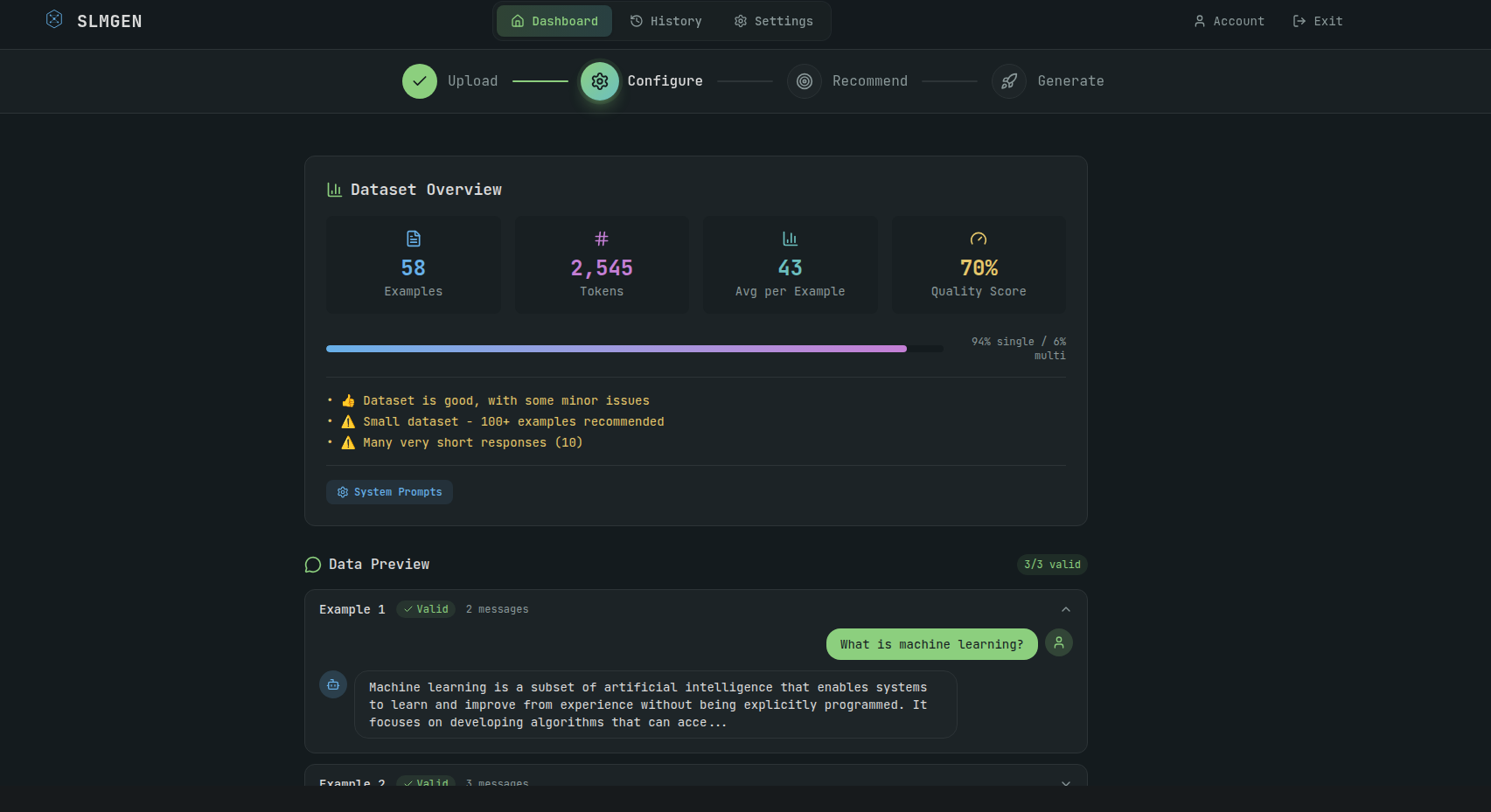Click the user avatar beside the question
Viewport: 1491px width, 812px height.
coord(1059,642)
